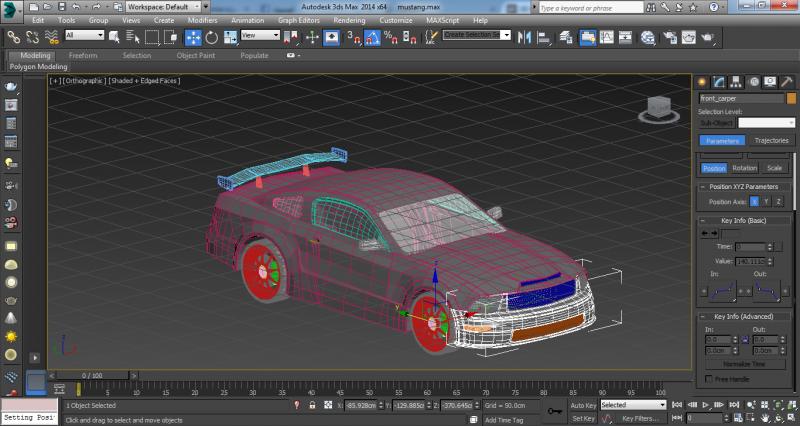Activate the Select and Rotate tool
Screen dimensions: 800x426
coord(212,37)
